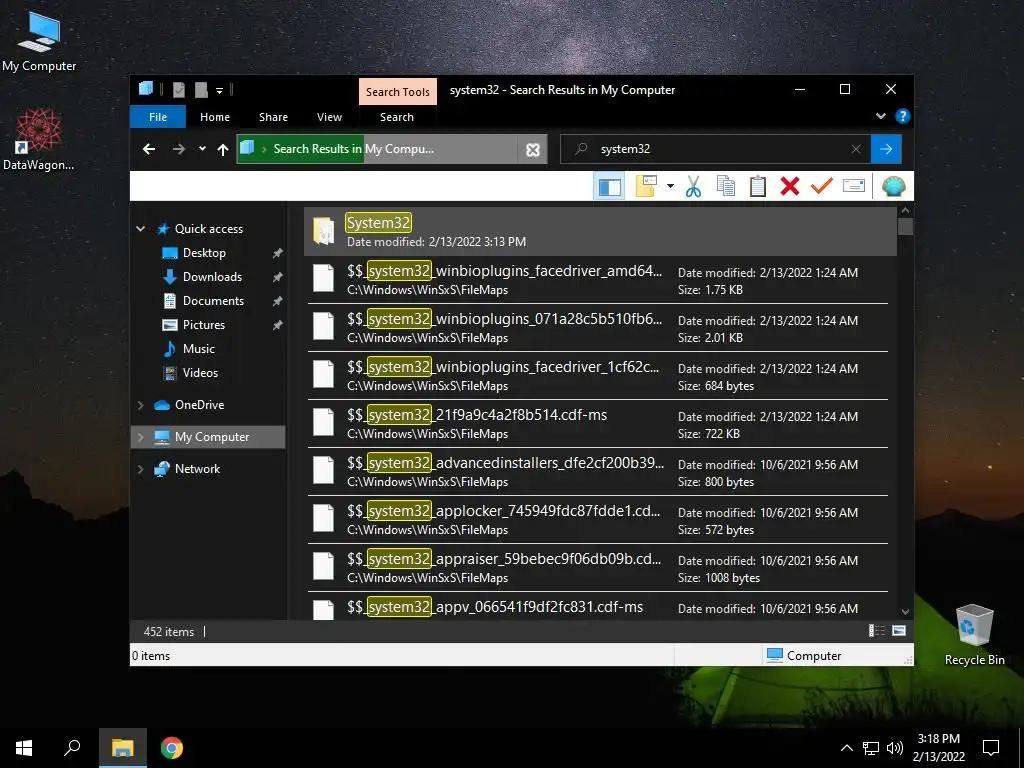Click the red X Delete icon

point(790,186)
